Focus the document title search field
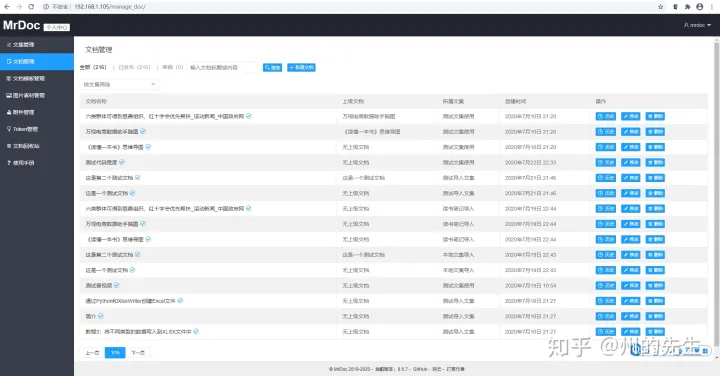 point(222,67)
